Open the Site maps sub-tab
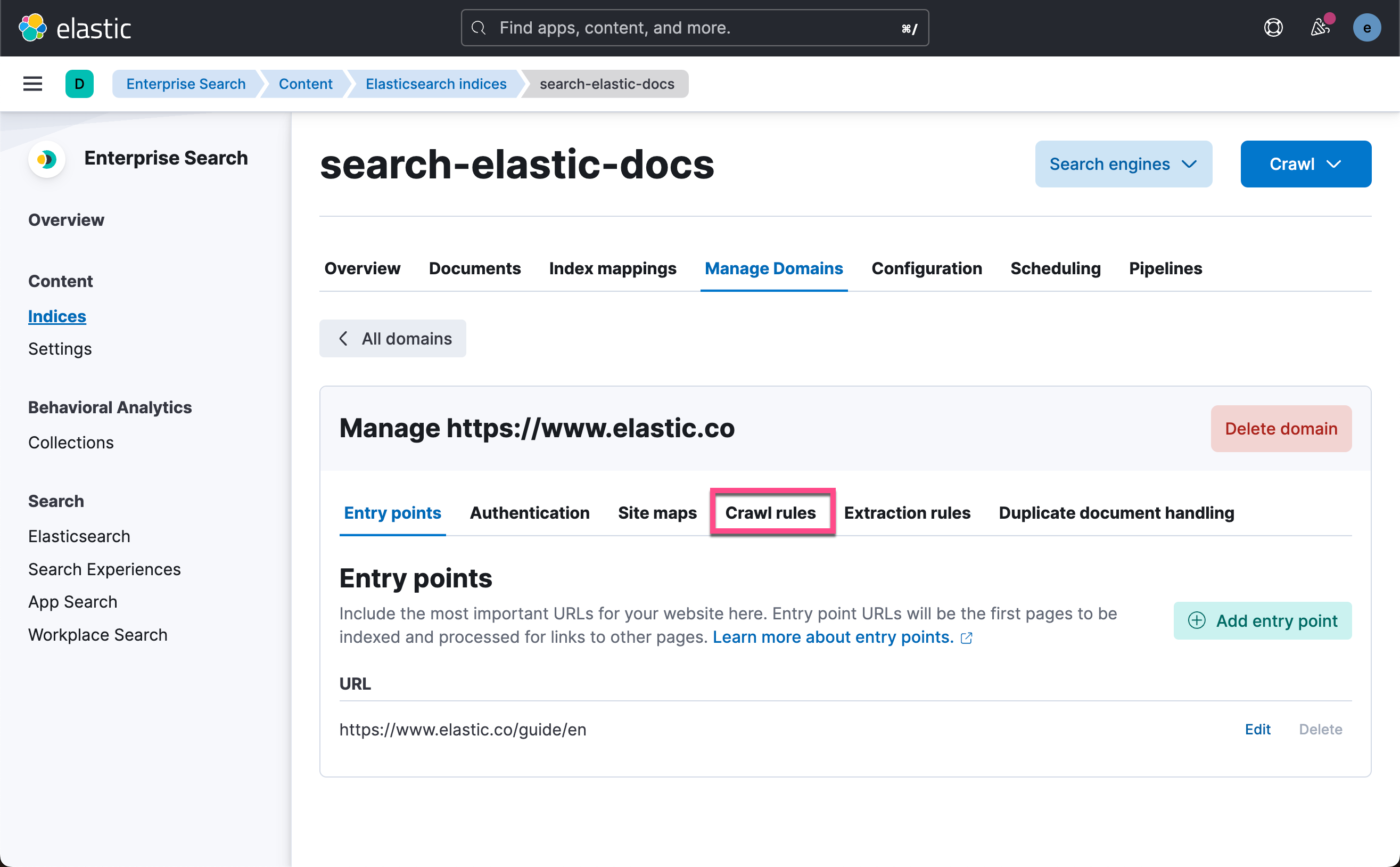Viewport: 1400px width, 867px height. pyautogui.click(x=657, y=513)
